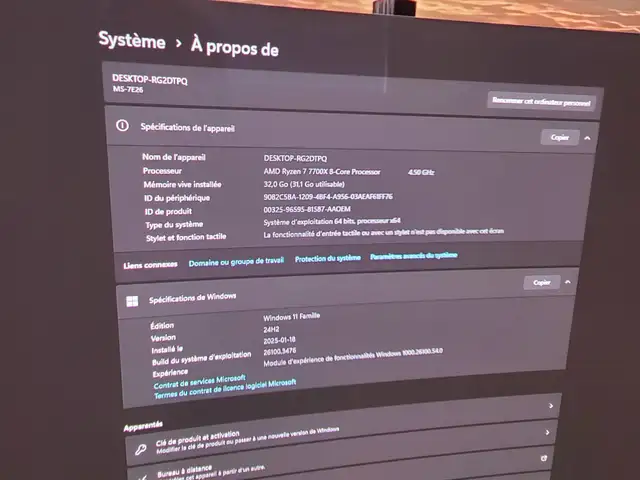The width and height of the screenshot is (640, 480).
Task: Open Contrat de services Microsoft link
Action: pyautogui.click(x=200, y=381)
